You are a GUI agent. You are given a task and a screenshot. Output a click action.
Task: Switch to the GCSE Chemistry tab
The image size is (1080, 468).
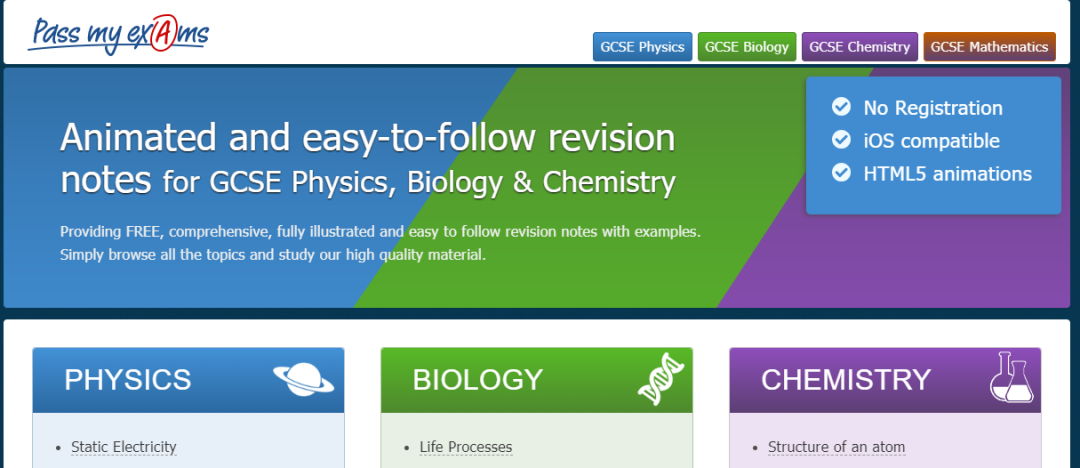click(860, 47)
